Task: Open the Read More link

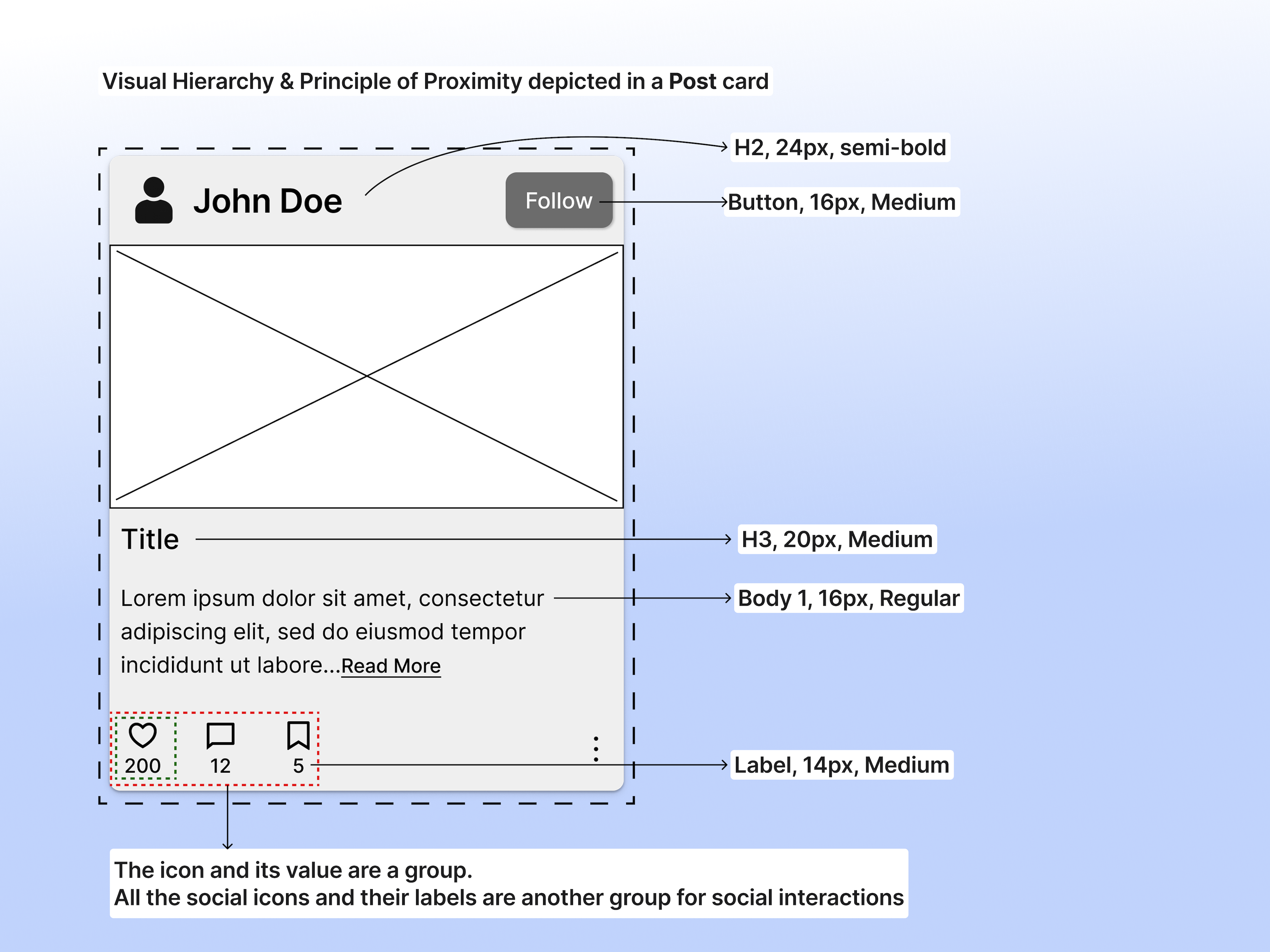Action: [x=391, y=666]
